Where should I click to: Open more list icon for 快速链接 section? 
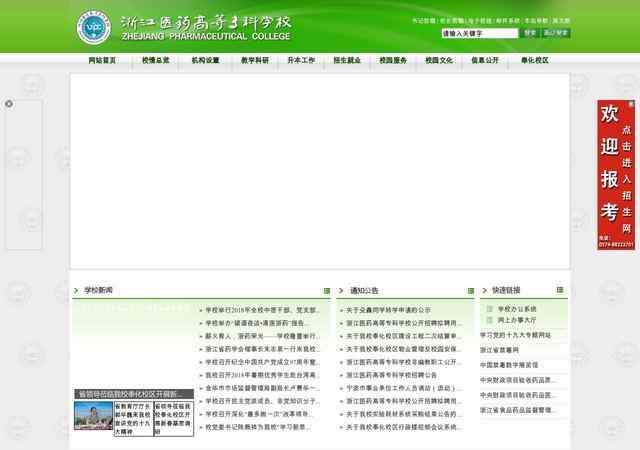[560, 290]
